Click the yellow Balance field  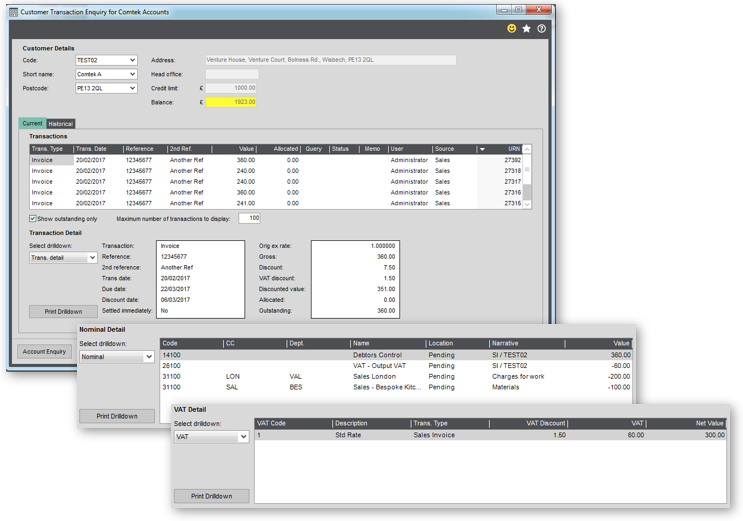pyautogui.click(x=231, y=102)
